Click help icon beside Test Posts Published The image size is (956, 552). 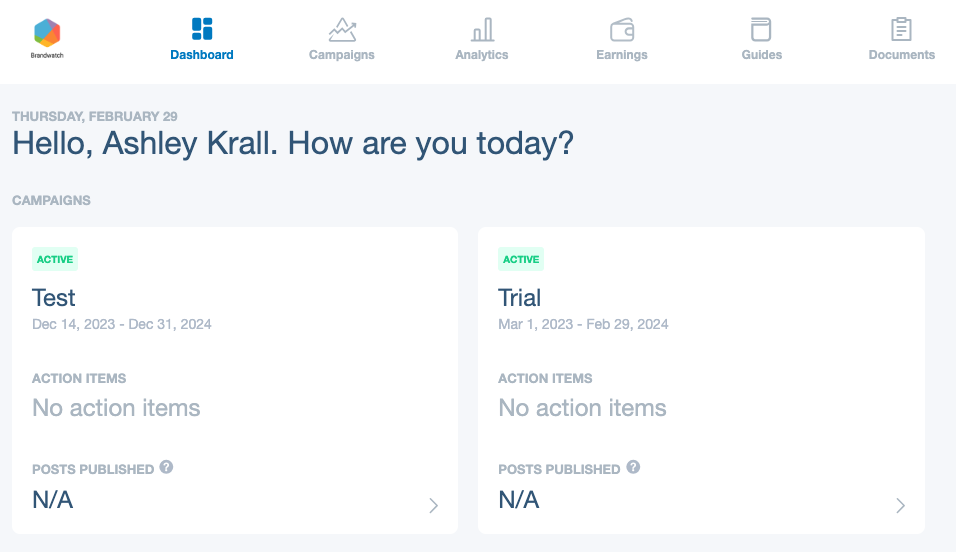166,467
